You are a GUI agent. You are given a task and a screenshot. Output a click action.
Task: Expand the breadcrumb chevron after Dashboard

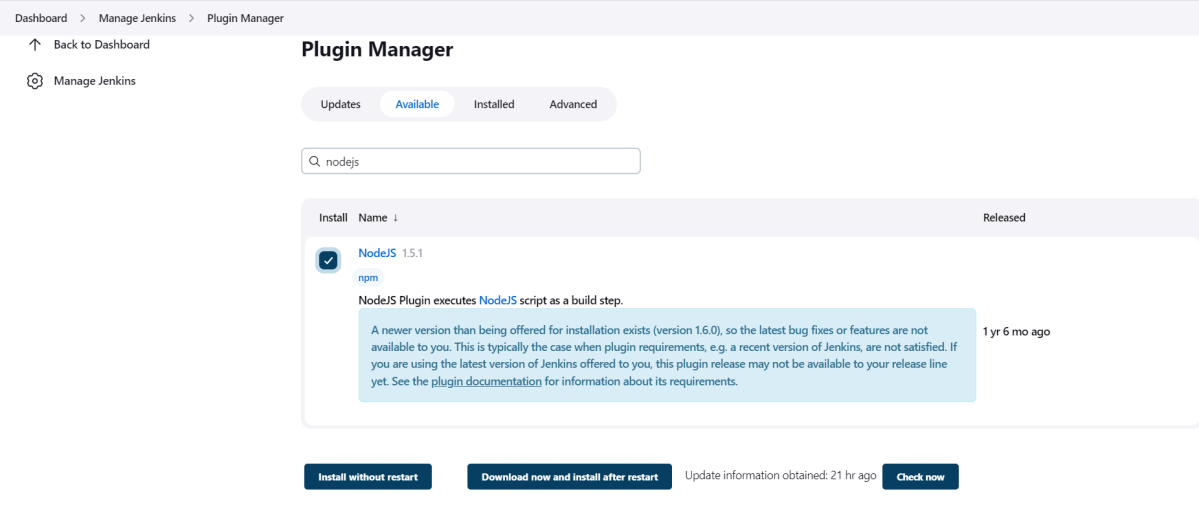pyautogui.click(x=83, y=18)
